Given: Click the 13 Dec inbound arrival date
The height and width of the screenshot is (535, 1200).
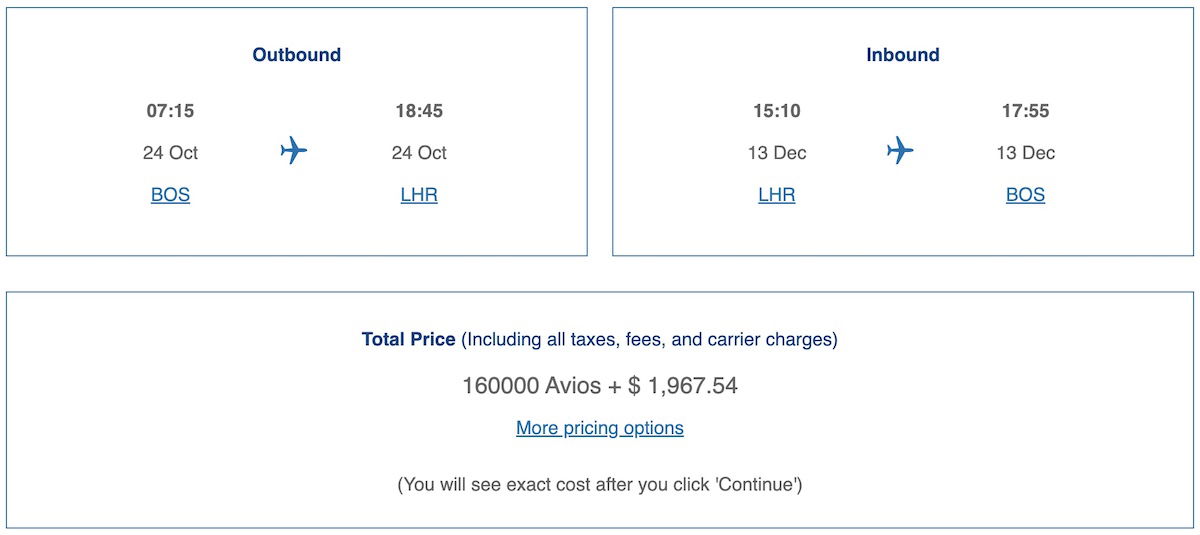Looking at the screenshot, I should pyautogui.click(x=1025, y=153).
